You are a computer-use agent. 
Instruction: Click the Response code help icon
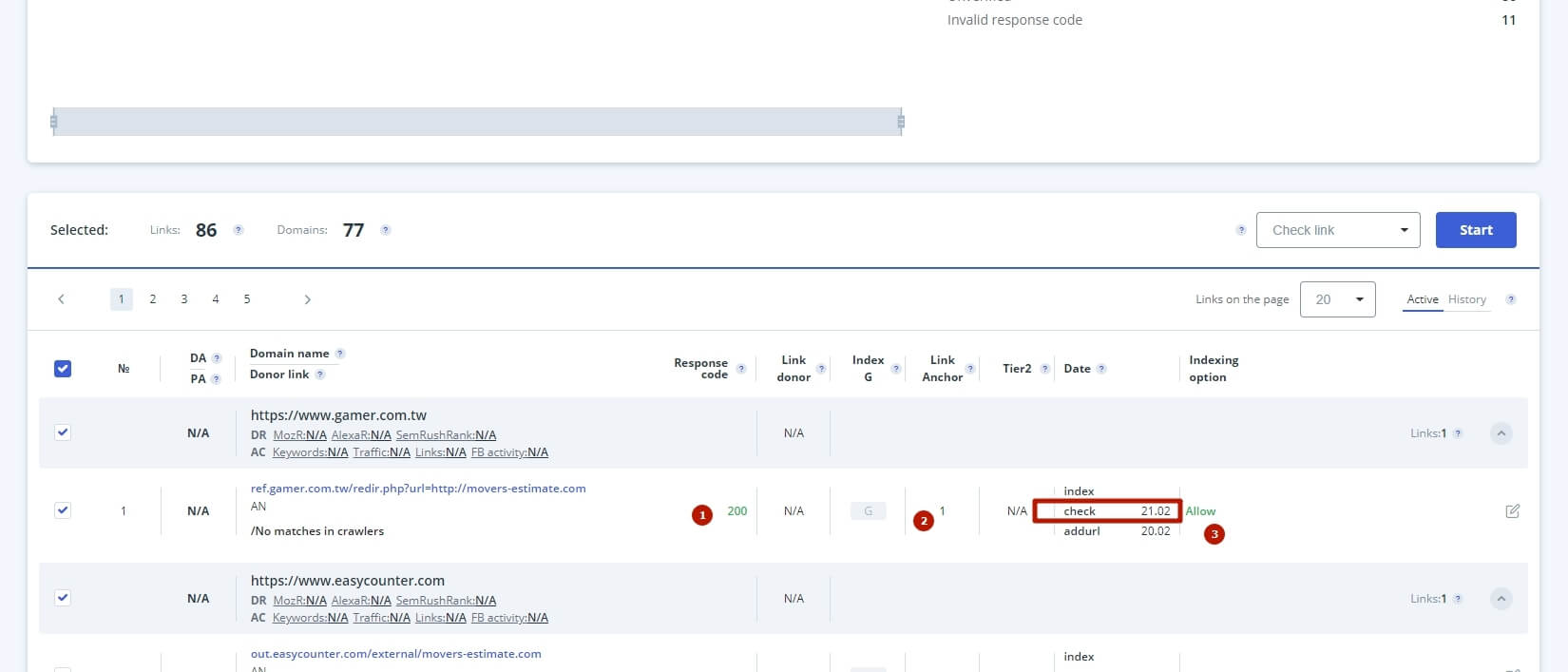pyautogui.click(x=741, y=369)
